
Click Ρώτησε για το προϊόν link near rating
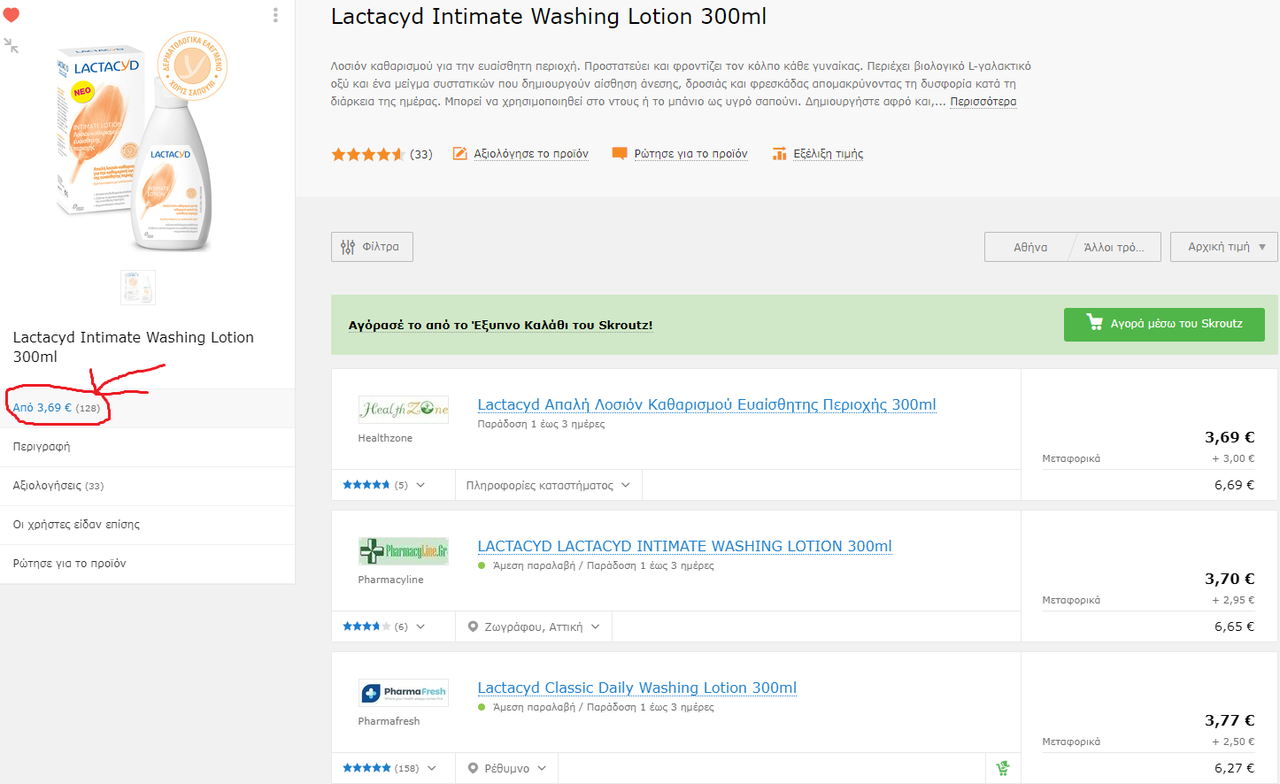[x=690, y=154]
